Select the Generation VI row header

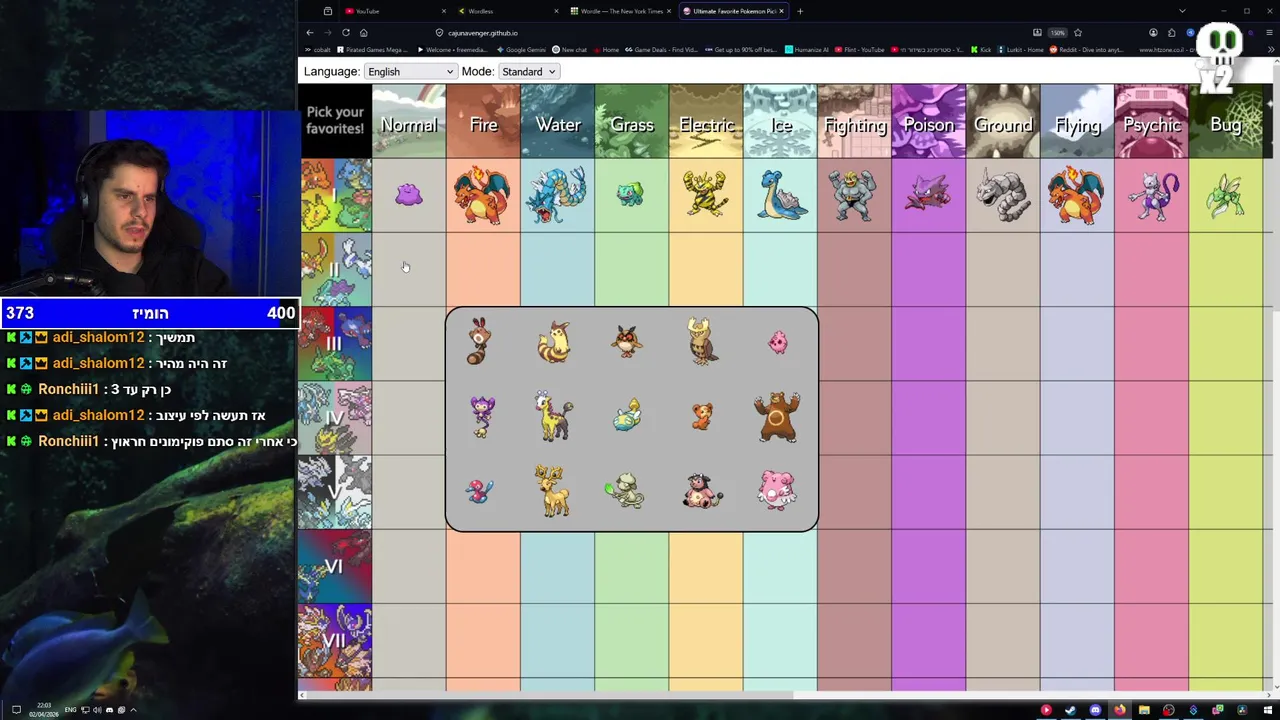coord(335,566)
